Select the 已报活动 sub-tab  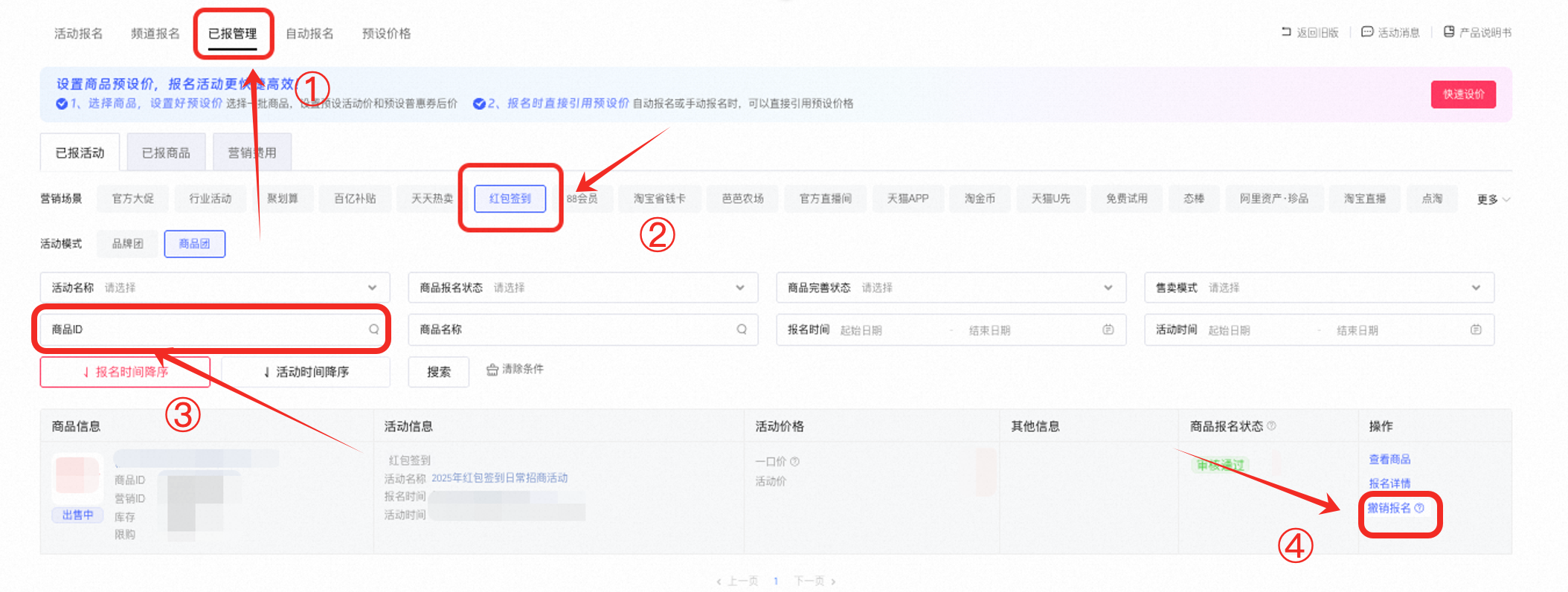pos(80,152)
